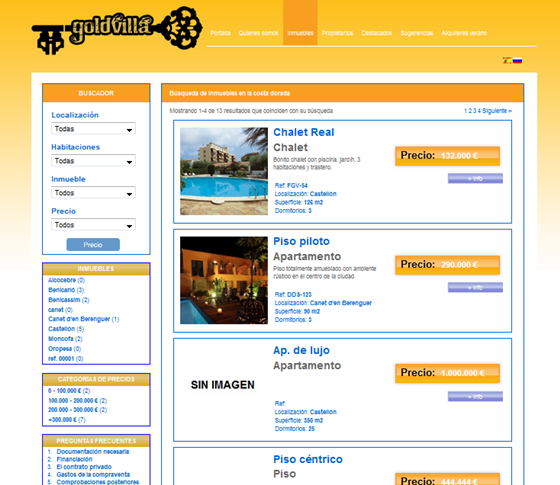Viewport: 560px width, 485px height.
Task: Open FAQ Documentación necesaria
Action: pyautogui.click(x=93, y=451)
